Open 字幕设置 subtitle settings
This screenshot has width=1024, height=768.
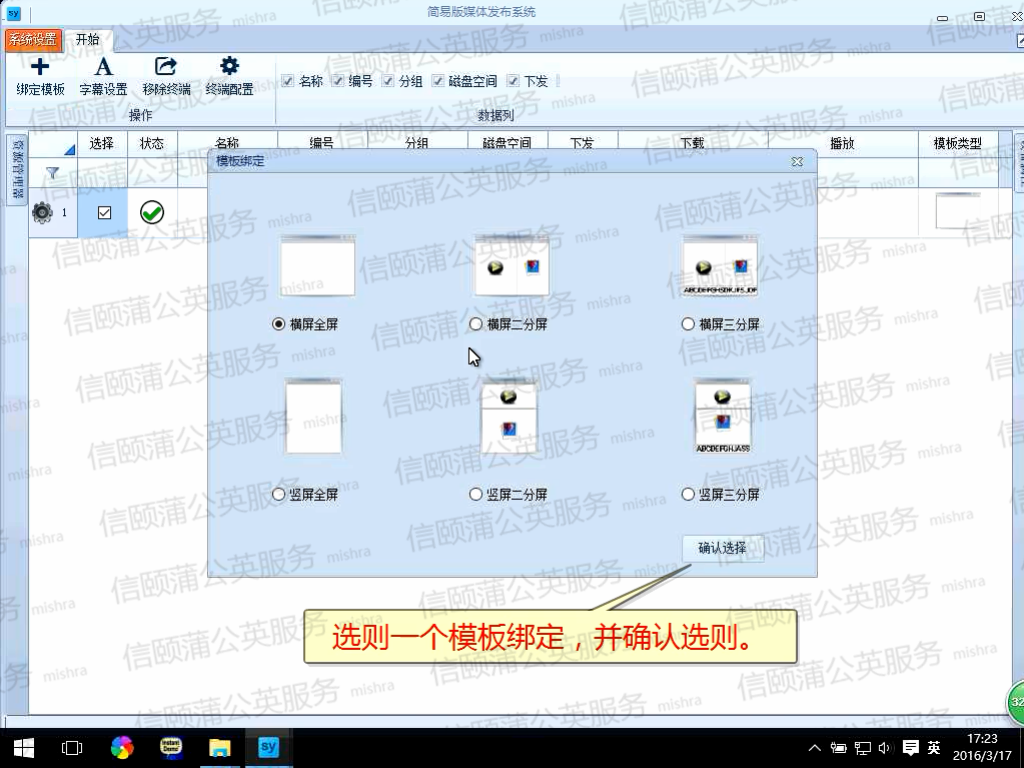click(103, 67)
